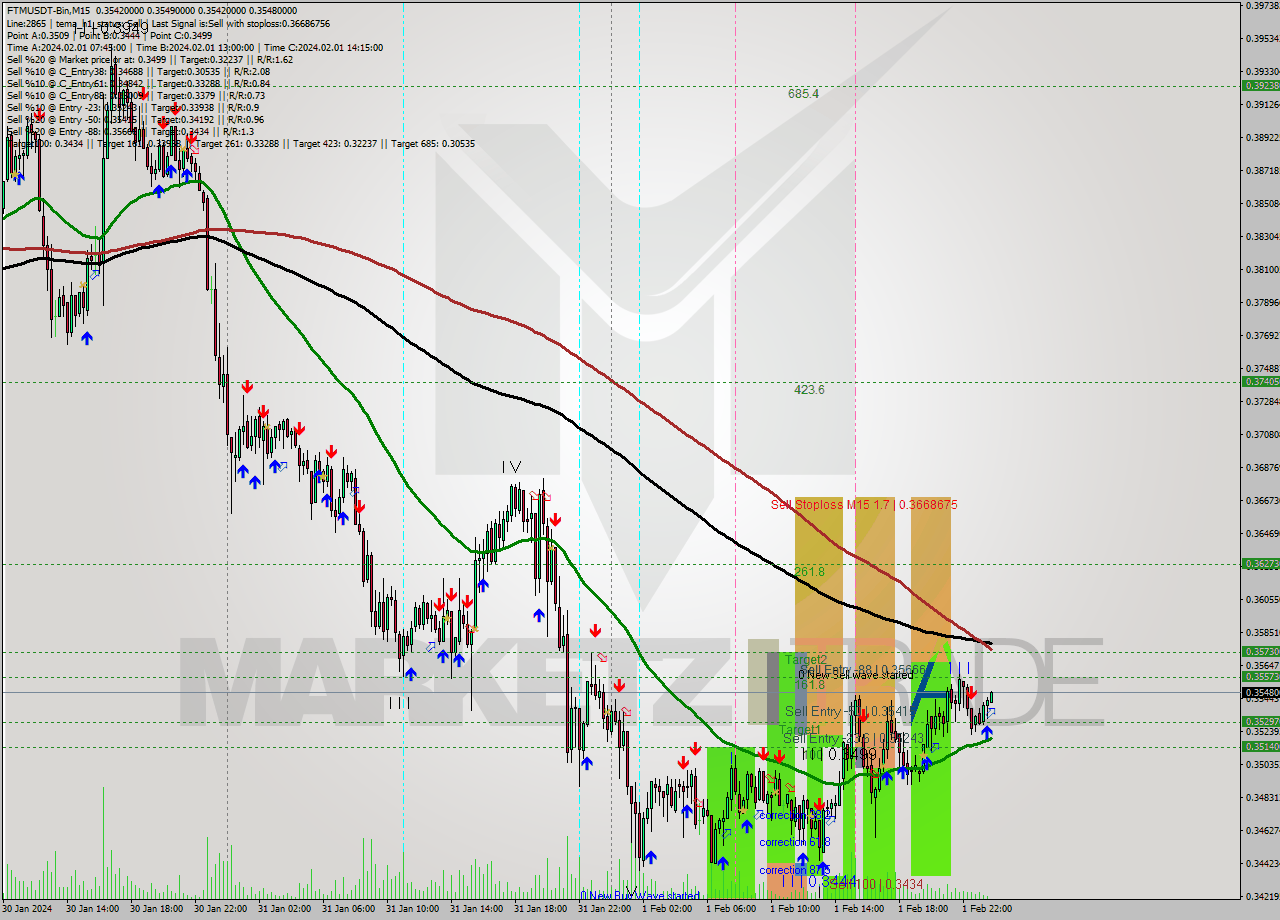Click the 0.3605 price axis label
This screenshot has width=1280, height=920.
[1261, 600]
